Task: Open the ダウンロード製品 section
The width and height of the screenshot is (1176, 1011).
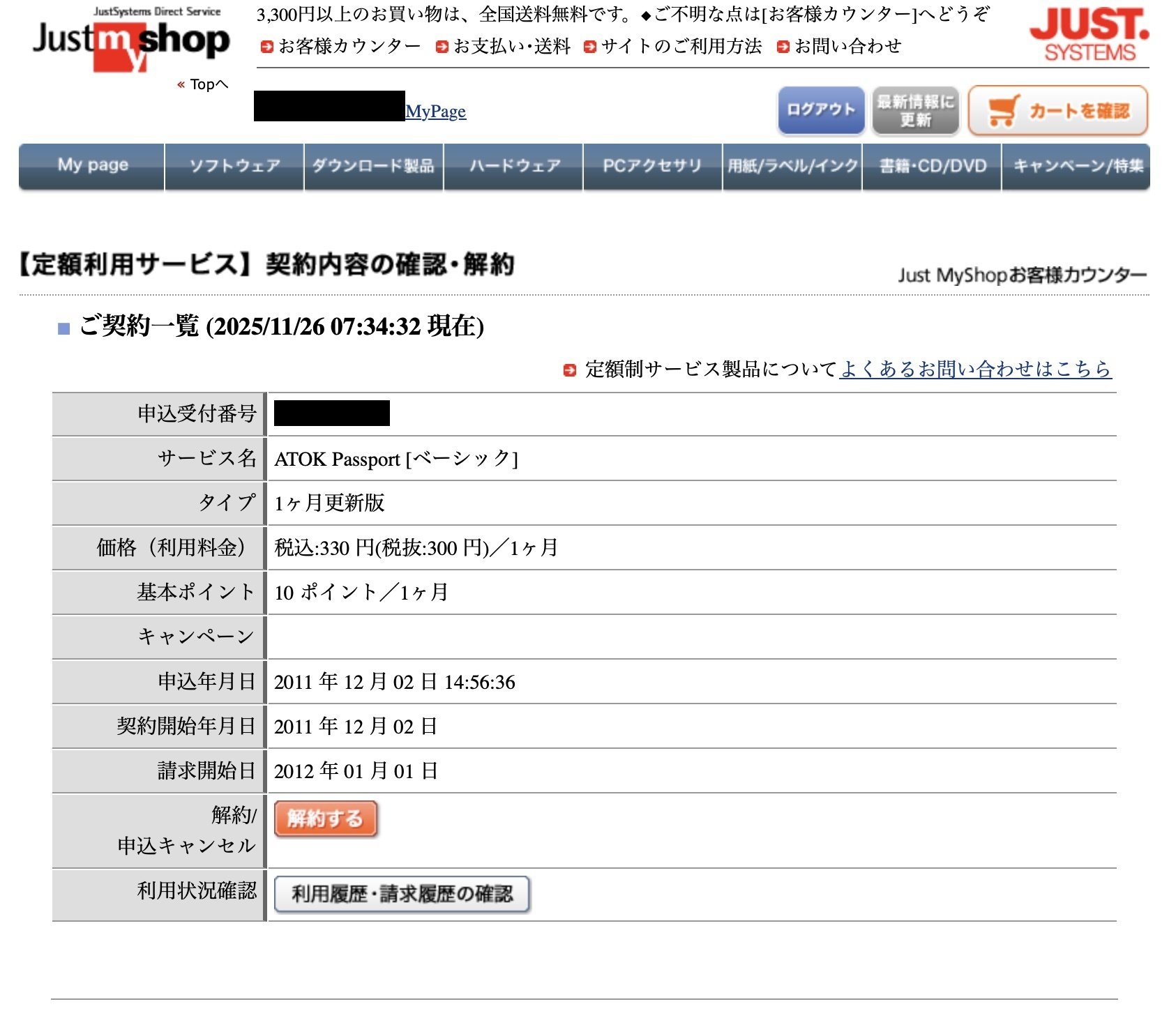Action: [x=373, y=165]
